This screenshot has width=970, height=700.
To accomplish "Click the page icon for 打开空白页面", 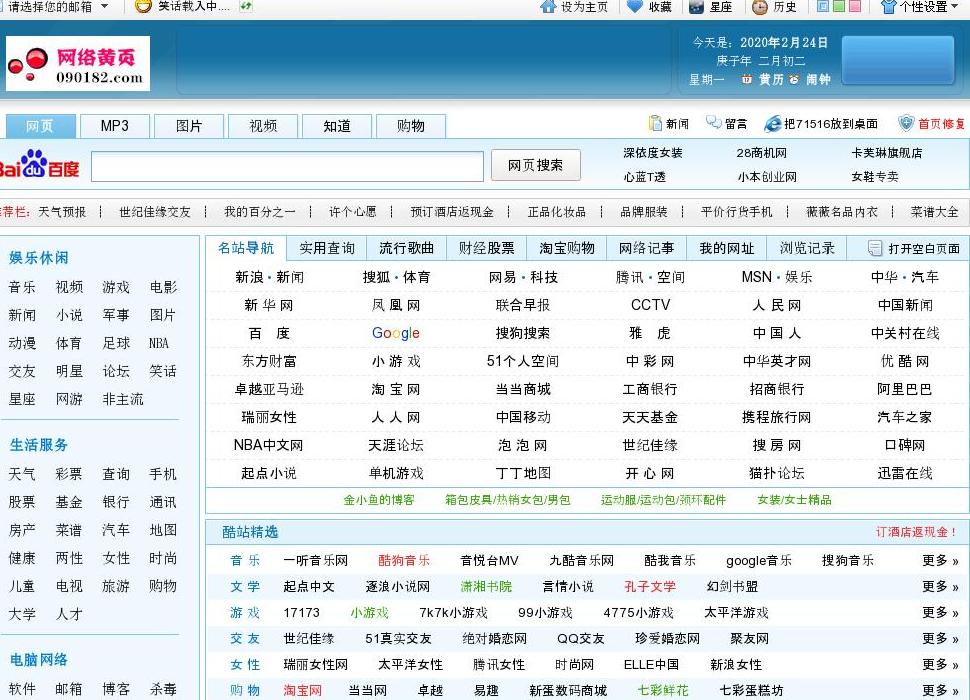I will (x=875, y=249).
